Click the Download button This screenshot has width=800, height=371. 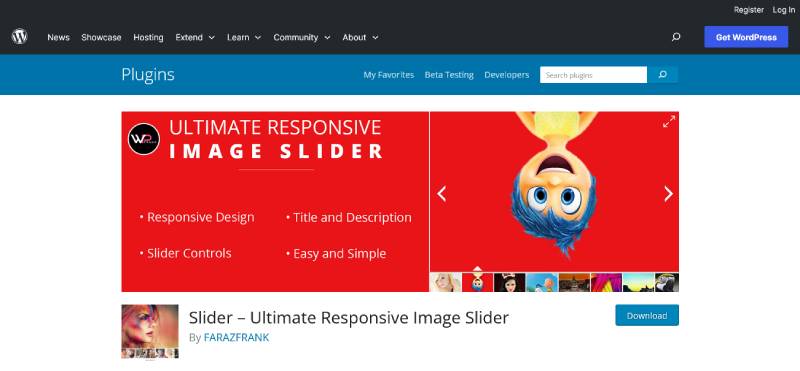point(647,315)
